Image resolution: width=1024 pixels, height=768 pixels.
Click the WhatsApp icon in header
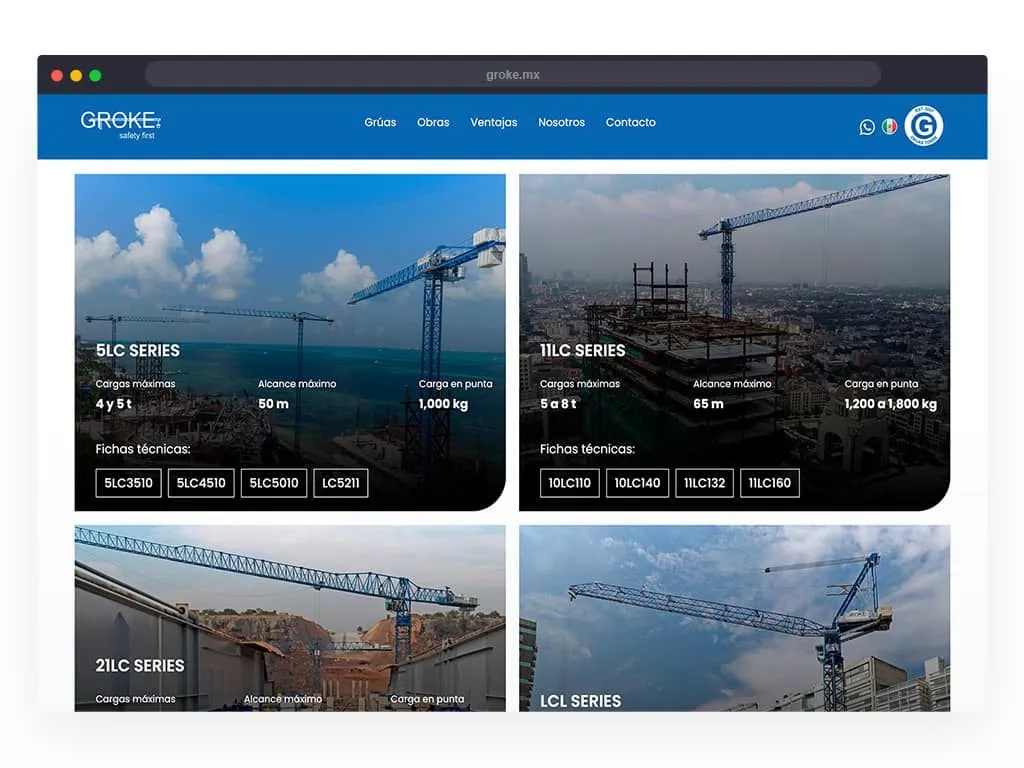tap(867, 127)
